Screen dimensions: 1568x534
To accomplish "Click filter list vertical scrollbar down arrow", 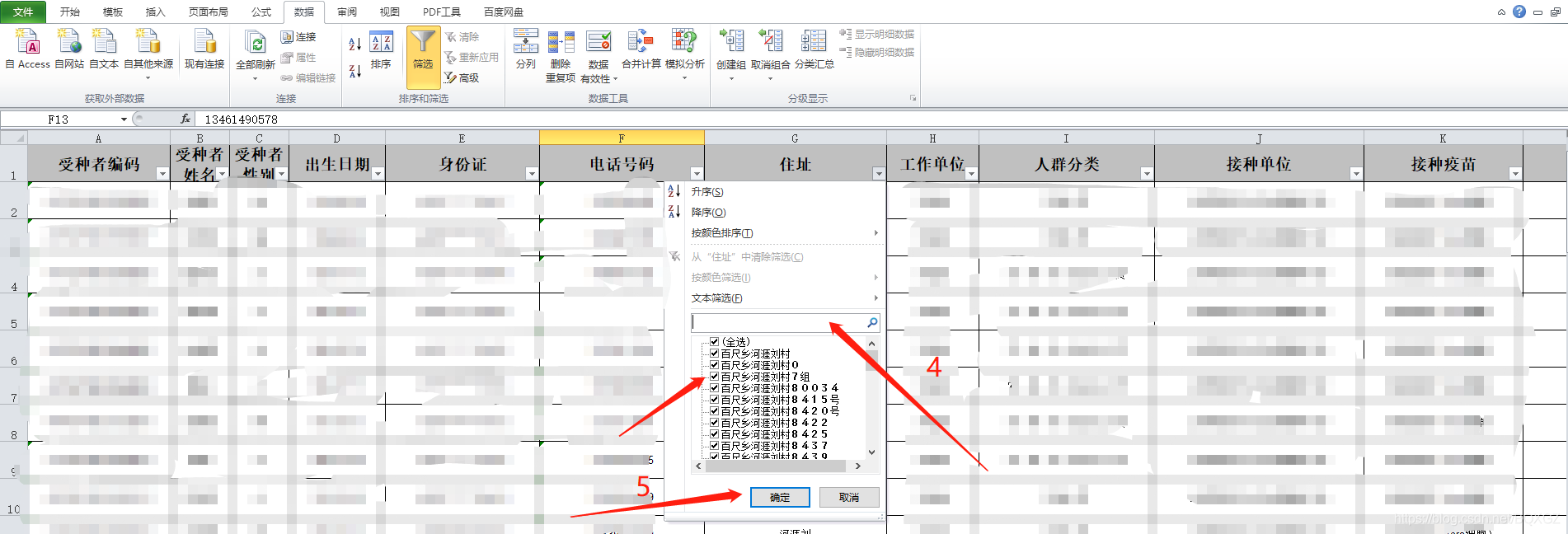I will pos(872,452).
